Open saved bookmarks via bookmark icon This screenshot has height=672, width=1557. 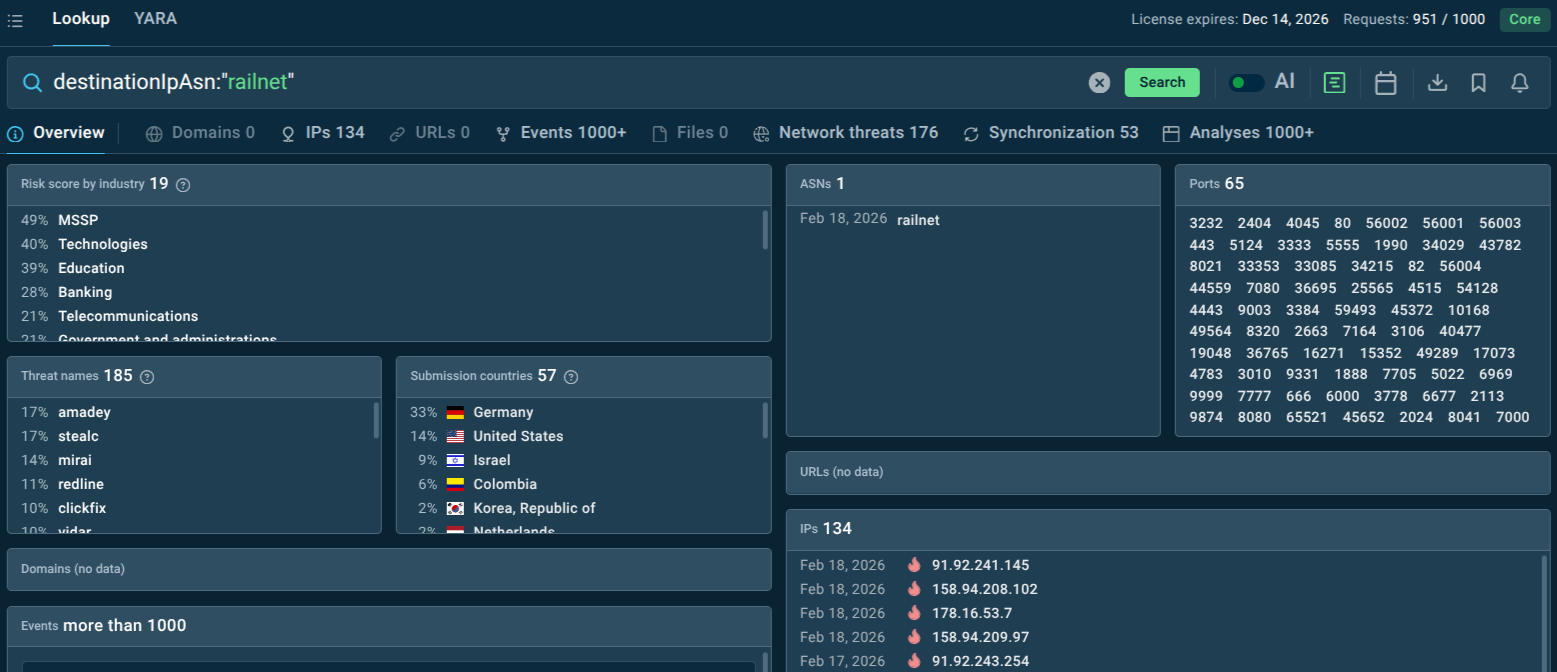click(x=1479, y=82)
